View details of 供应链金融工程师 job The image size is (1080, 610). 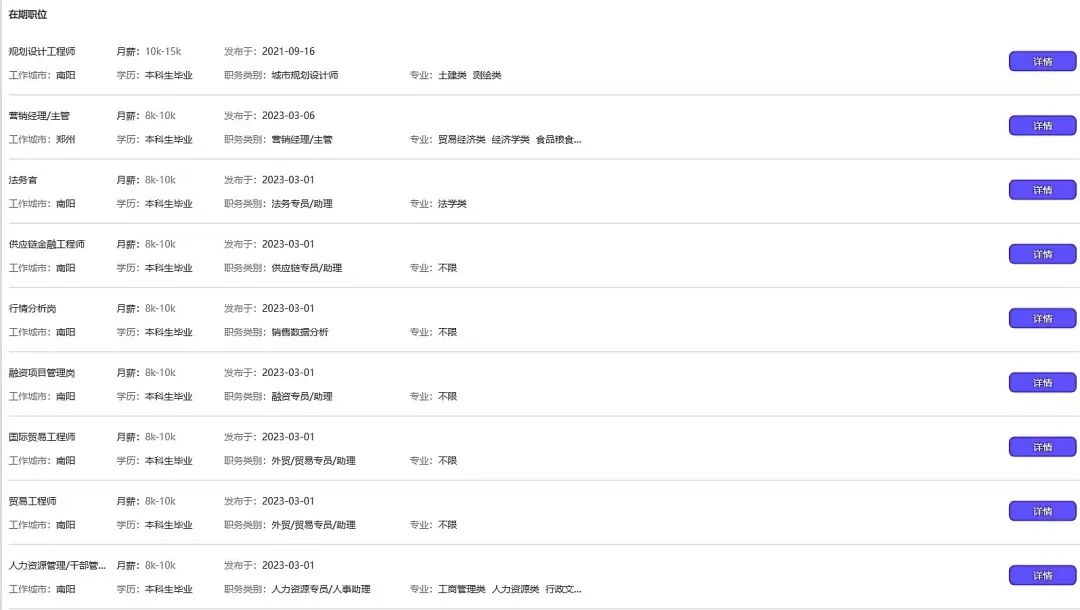pyautogui.click(x=1042, y=254)
